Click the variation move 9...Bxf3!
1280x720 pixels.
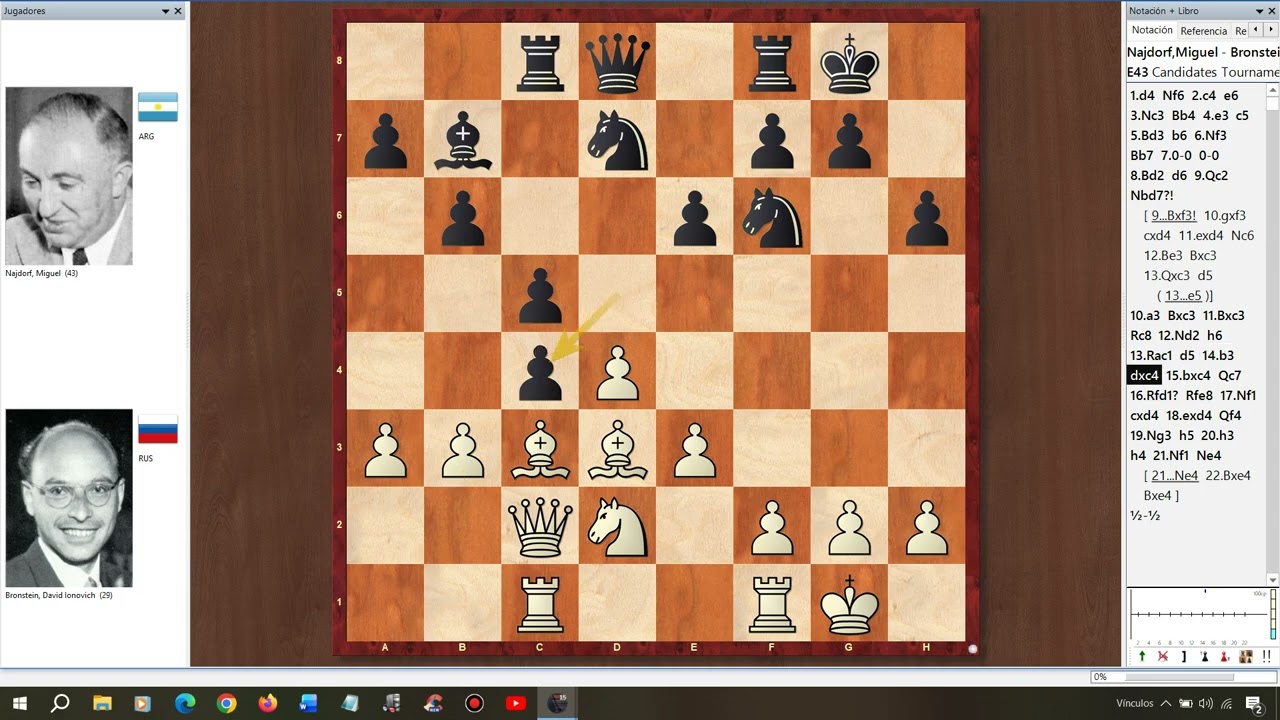tap(1174, 215)
